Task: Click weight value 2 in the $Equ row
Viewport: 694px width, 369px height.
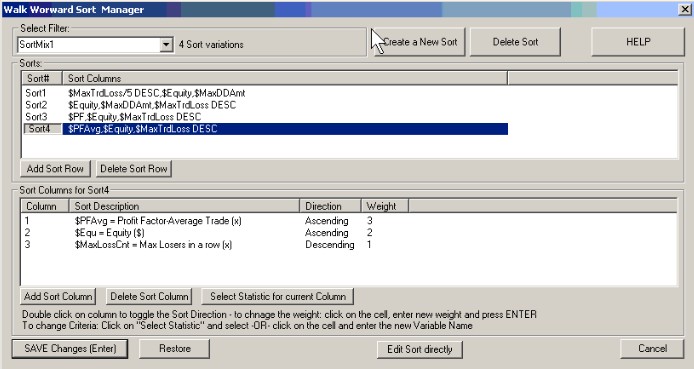Action: (x=370, y=233)
